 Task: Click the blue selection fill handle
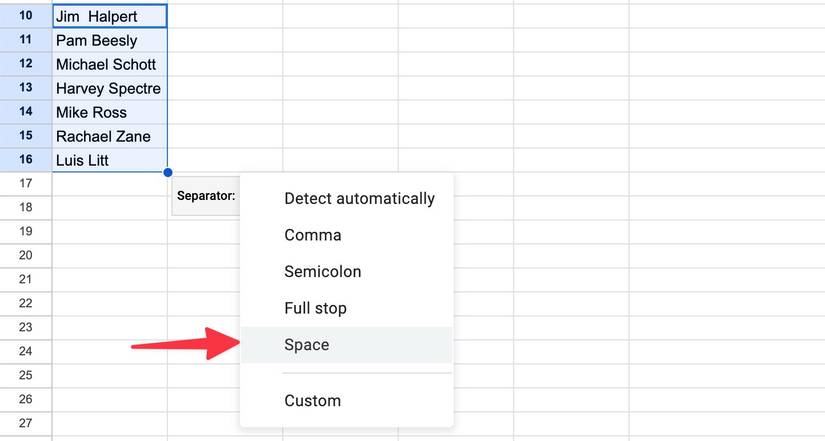167,172
